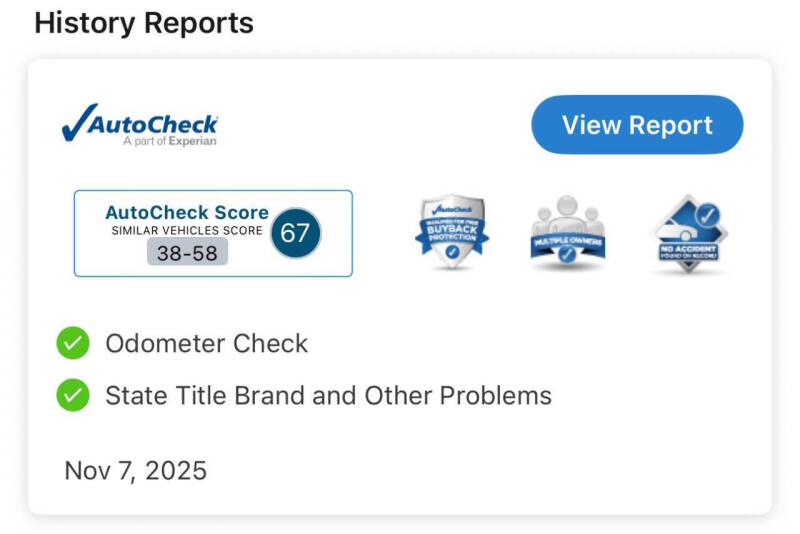Click the 'A part of Experian' tagline
The height and width of the screenshot is (534, 800).
tap(169, 142)
